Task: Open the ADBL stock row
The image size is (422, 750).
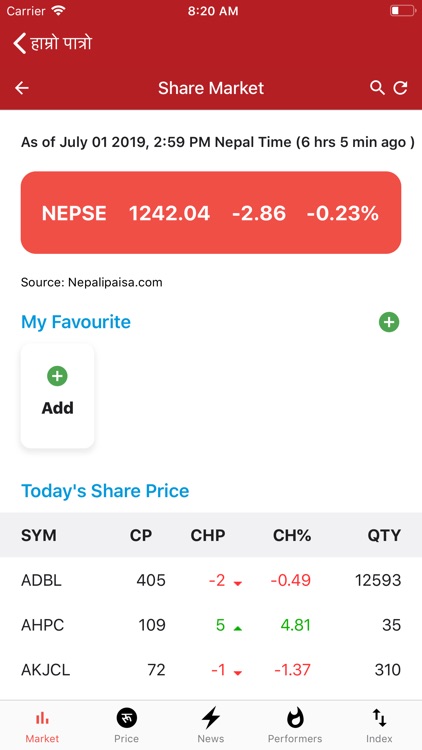Action: (211, 580)
